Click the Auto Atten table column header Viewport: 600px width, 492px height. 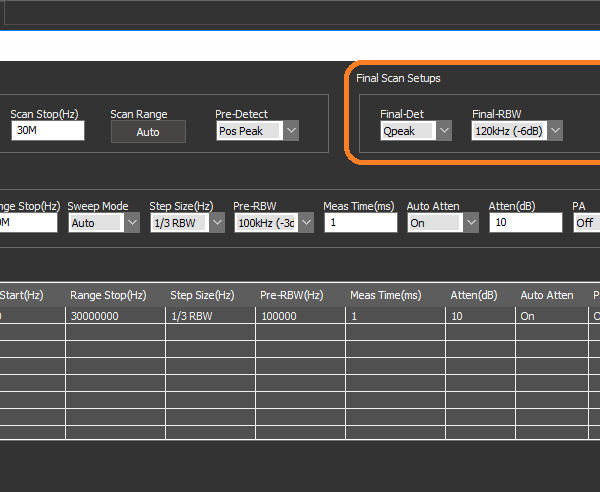(547, 295)
